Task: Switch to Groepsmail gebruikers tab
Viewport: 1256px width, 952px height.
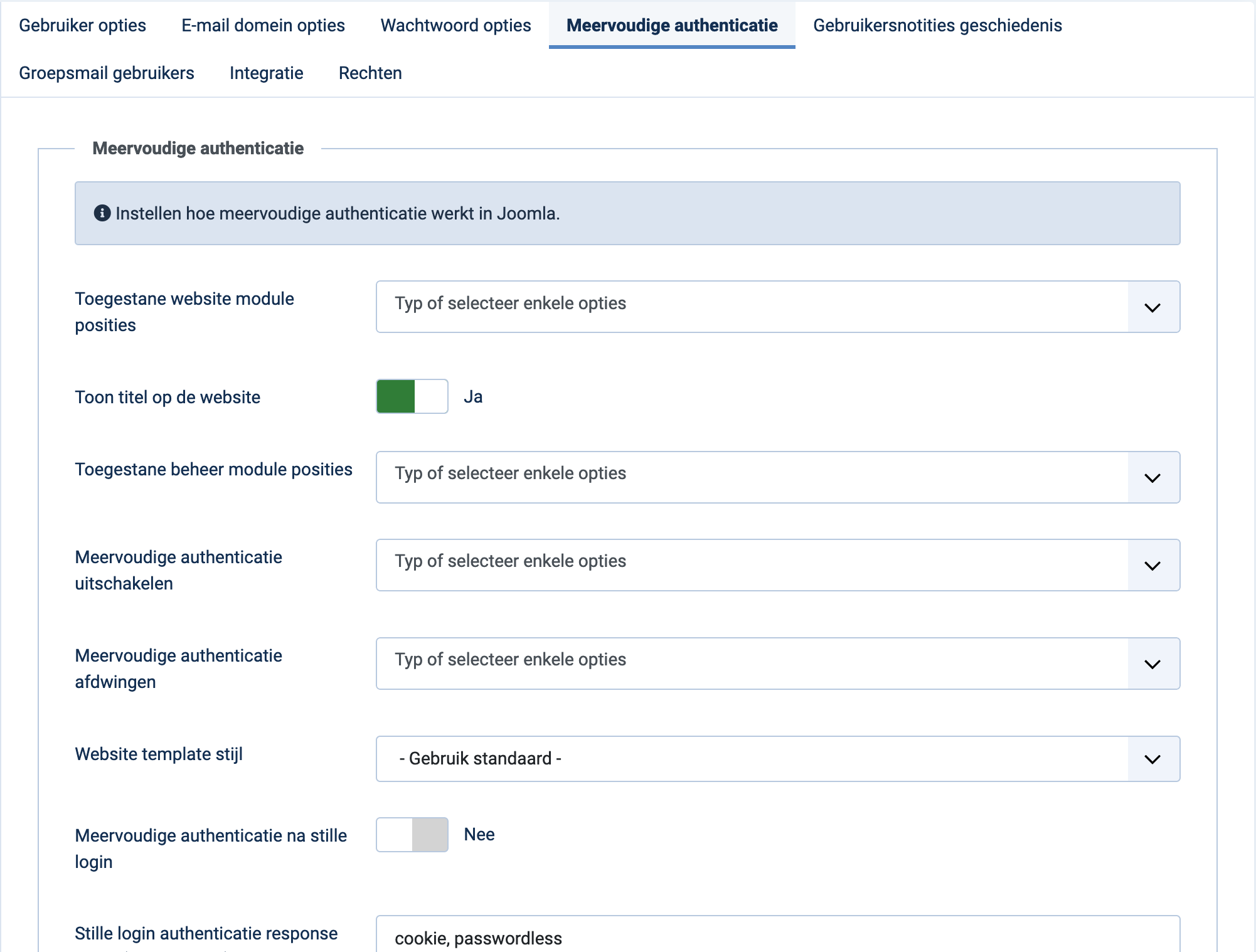Action: click(107, 73)
